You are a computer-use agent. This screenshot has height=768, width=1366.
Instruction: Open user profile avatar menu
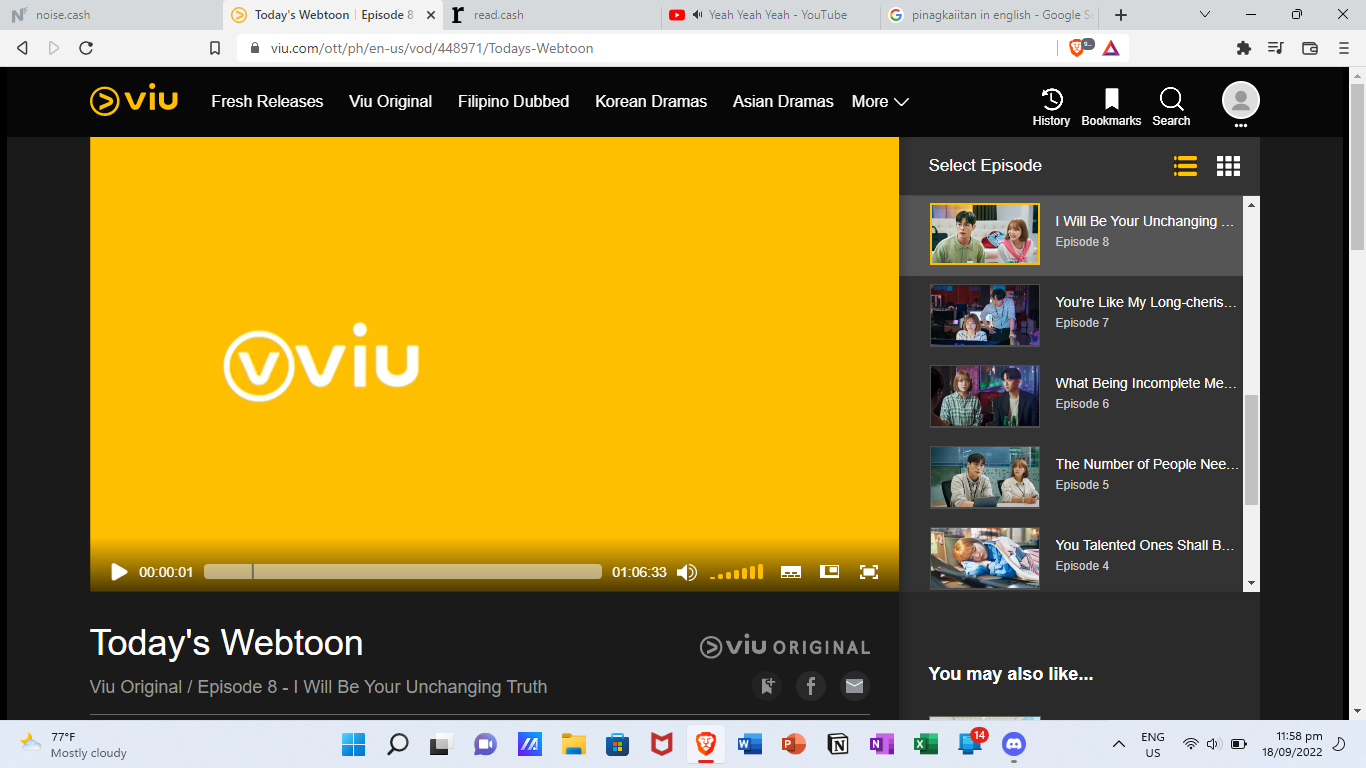coord(1240,101)
